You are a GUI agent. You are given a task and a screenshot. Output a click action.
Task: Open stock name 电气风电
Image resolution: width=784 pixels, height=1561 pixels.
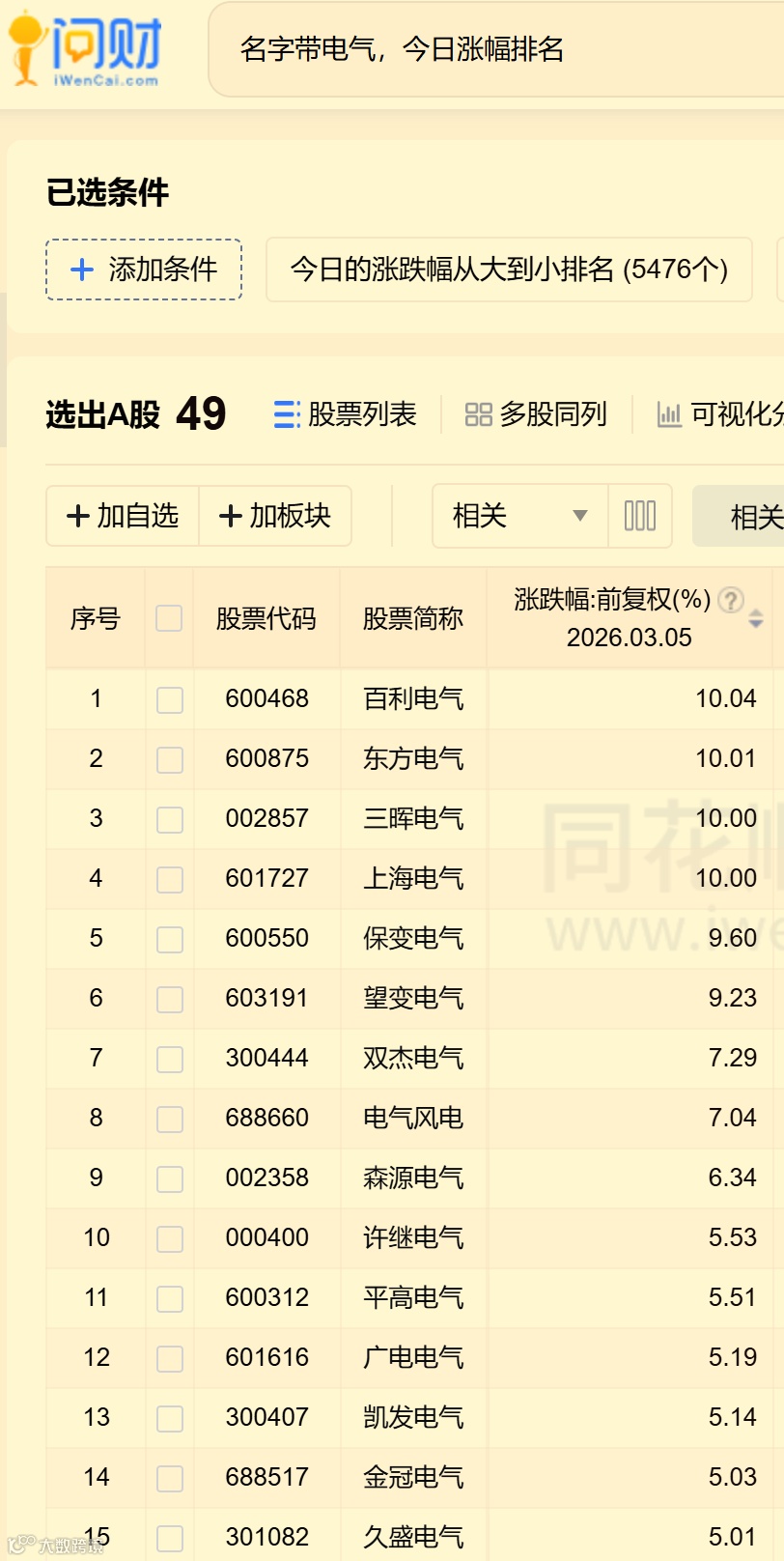point(413,1118)
